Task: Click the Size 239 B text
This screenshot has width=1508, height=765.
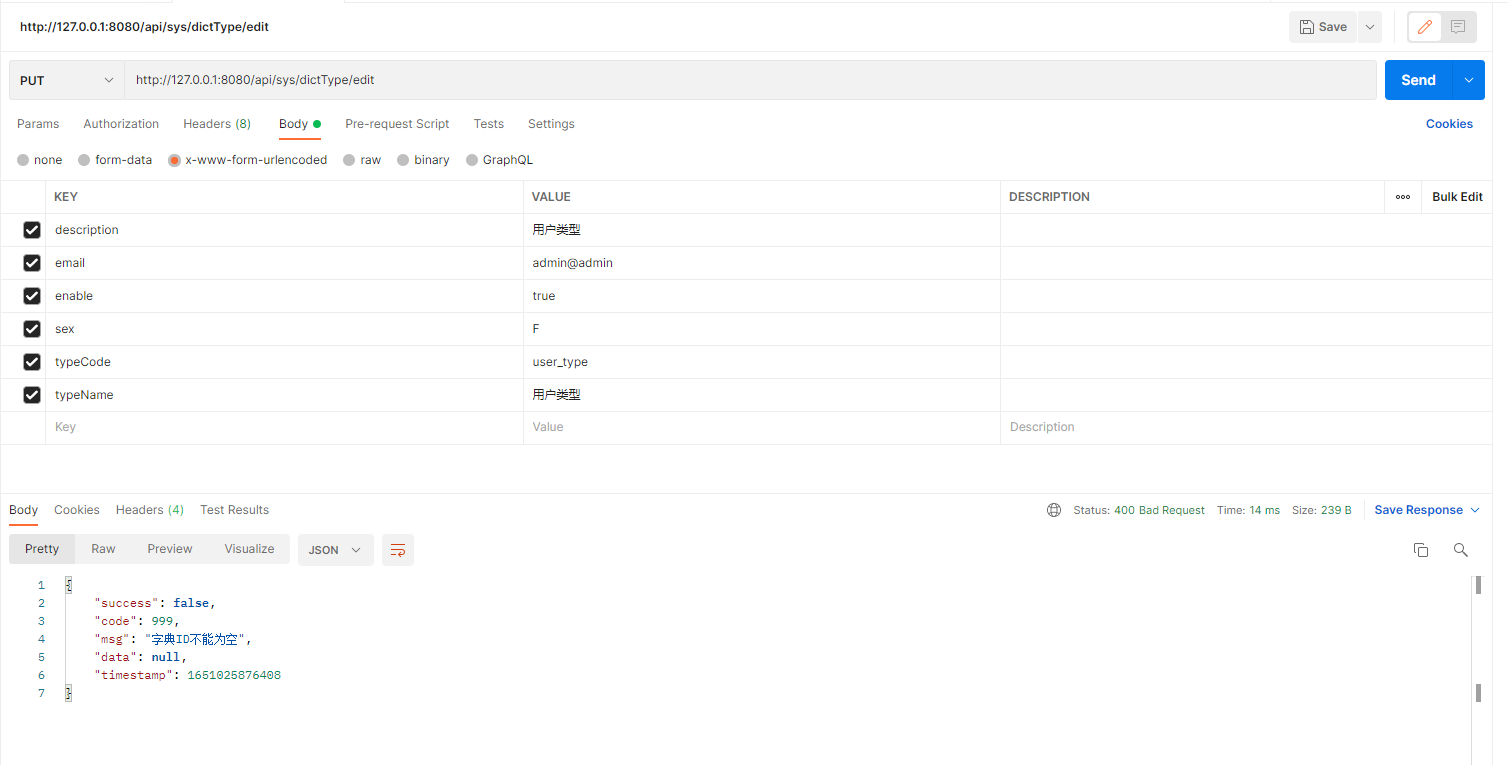Action: pos(1322,510)
